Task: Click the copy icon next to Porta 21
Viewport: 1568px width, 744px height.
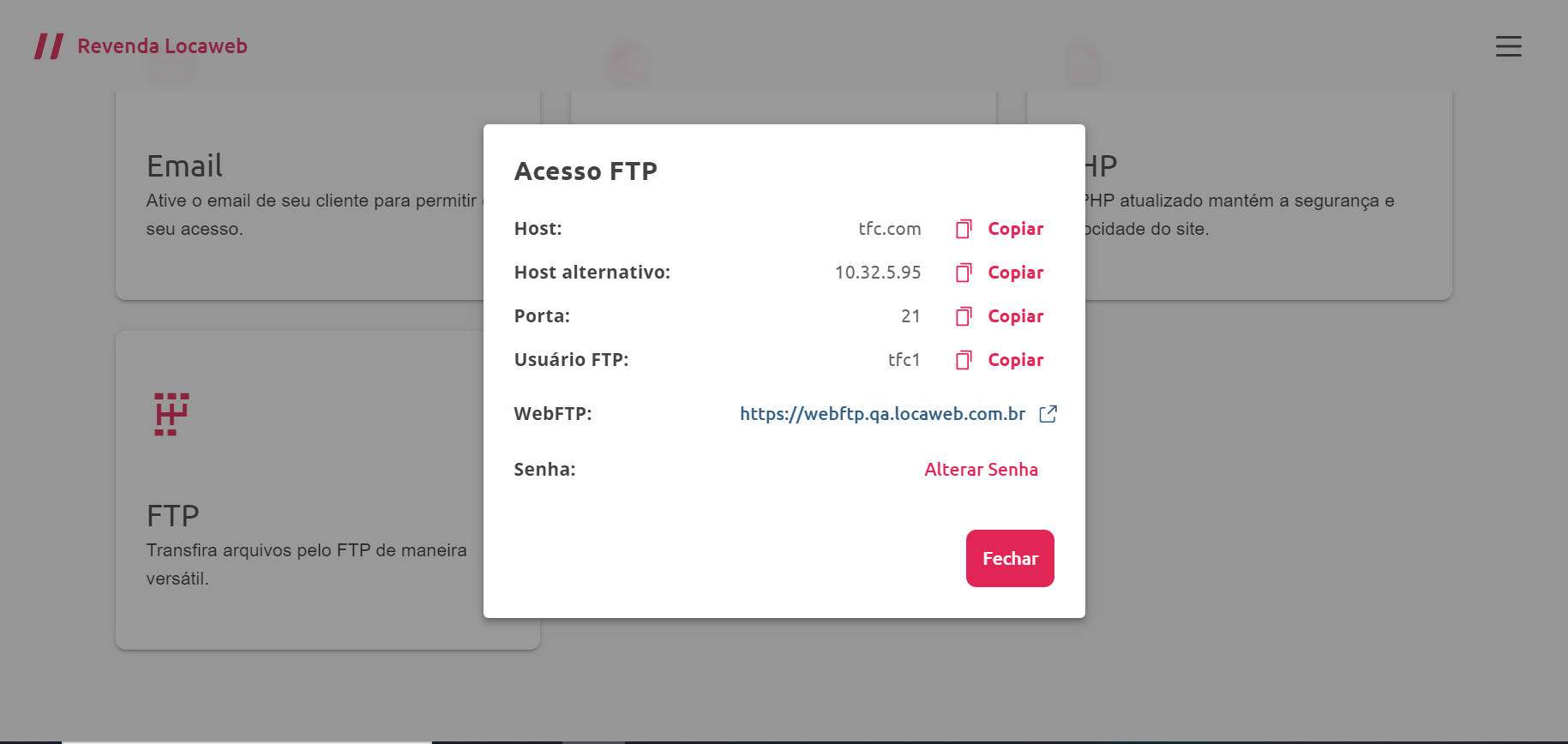Action: click(x=964, y=316)
